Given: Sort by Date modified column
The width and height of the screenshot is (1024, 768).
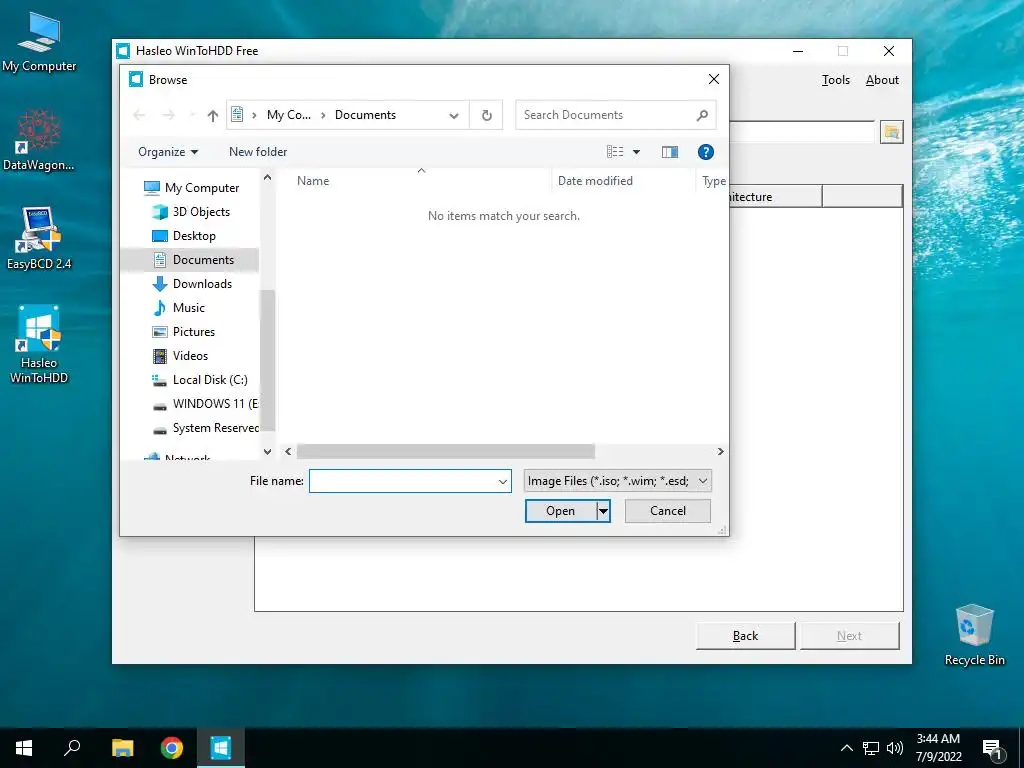Looking at the screenshot, I should tap(624, 181).
